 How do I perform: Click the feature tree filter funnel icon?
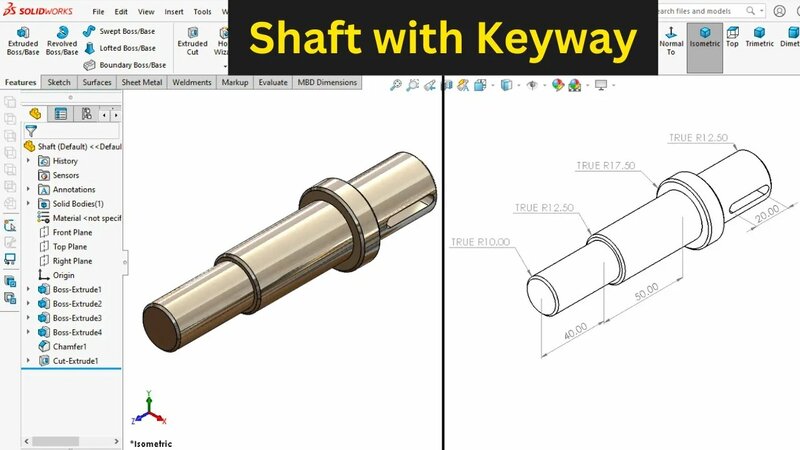click(x=31, y=131)
